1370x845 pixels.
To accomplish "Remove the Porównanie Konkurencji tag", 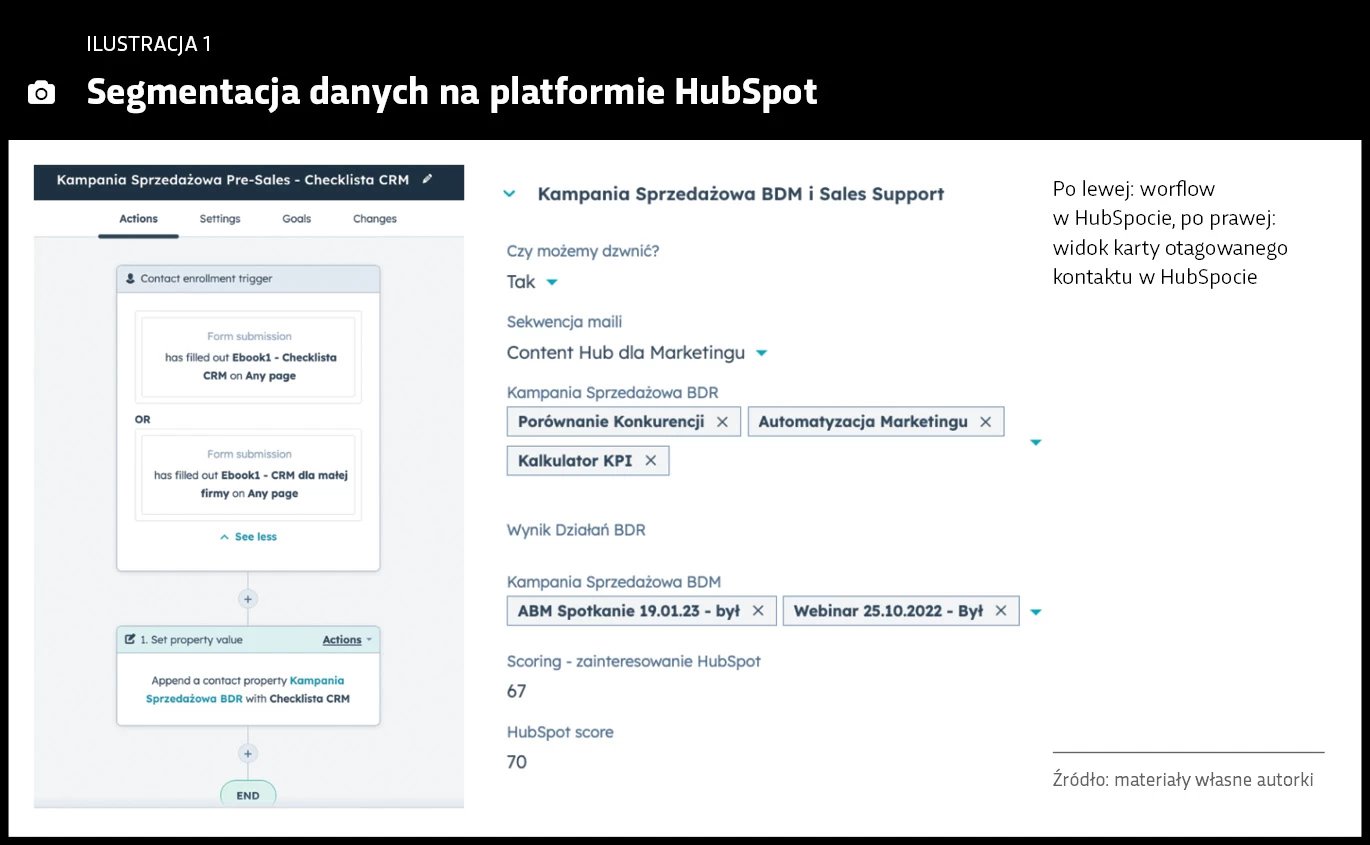I will pos(722,422).
